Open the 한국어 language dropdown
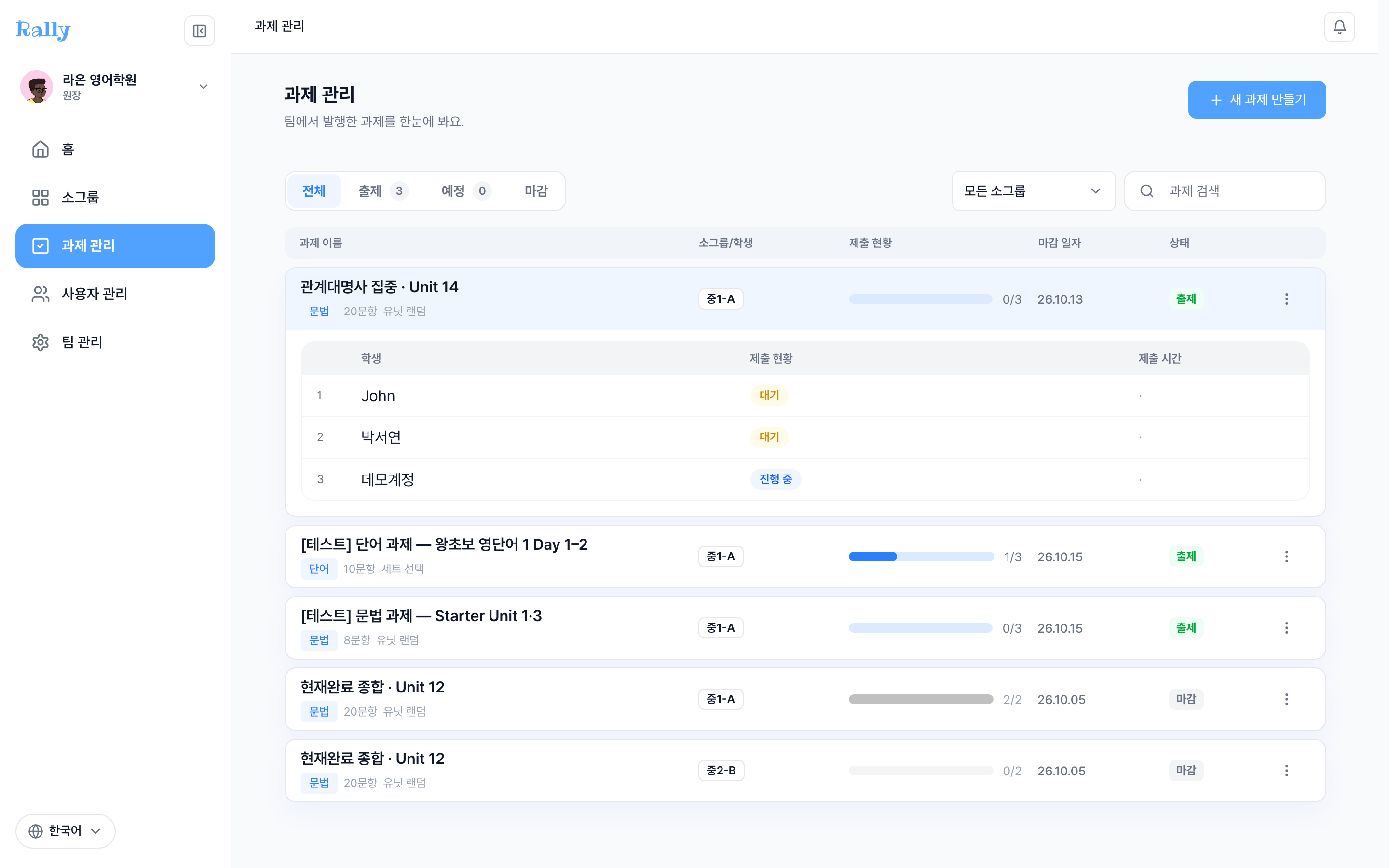 pyautogui.click(x=66, y=831)
